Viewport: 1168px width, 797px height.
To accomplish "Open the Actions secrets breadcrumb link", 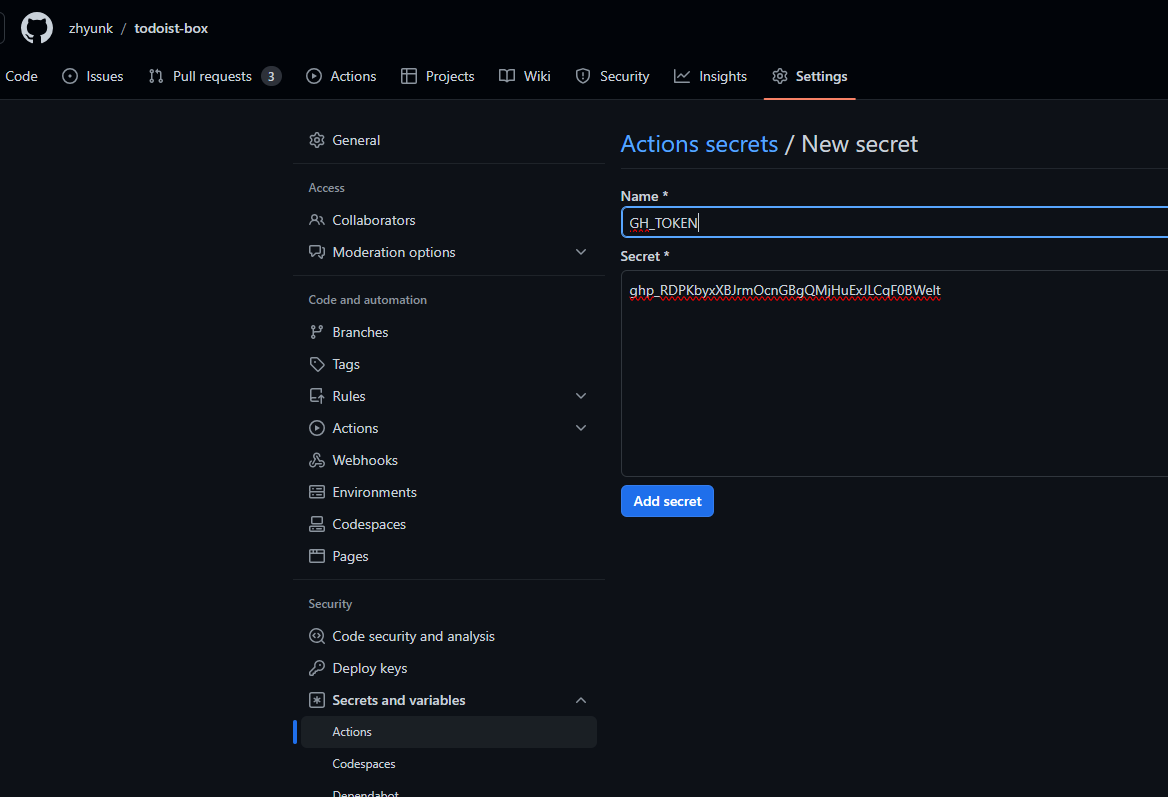I will click(699, 144).
